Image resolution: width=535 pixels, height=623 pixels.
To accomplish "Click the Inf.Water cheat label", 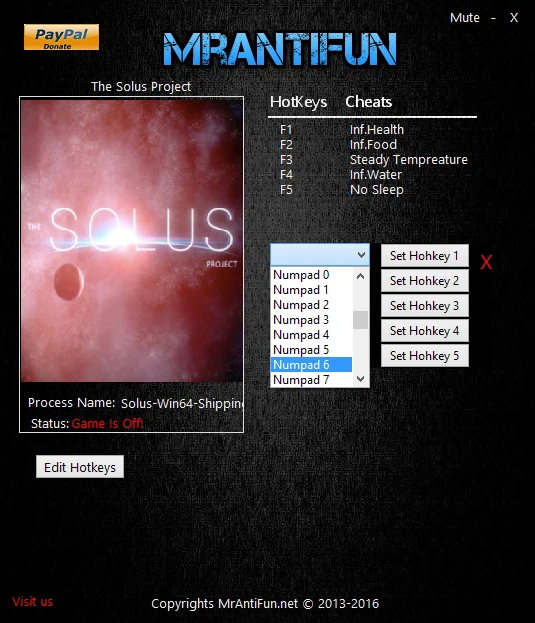I will (x=376, y=175).
